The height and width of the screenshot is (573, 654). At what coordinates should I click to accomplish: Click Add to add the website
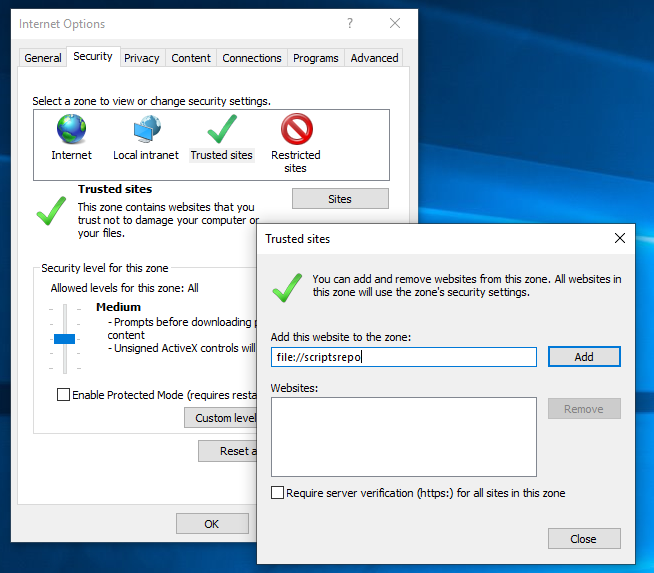coord(584,357)
